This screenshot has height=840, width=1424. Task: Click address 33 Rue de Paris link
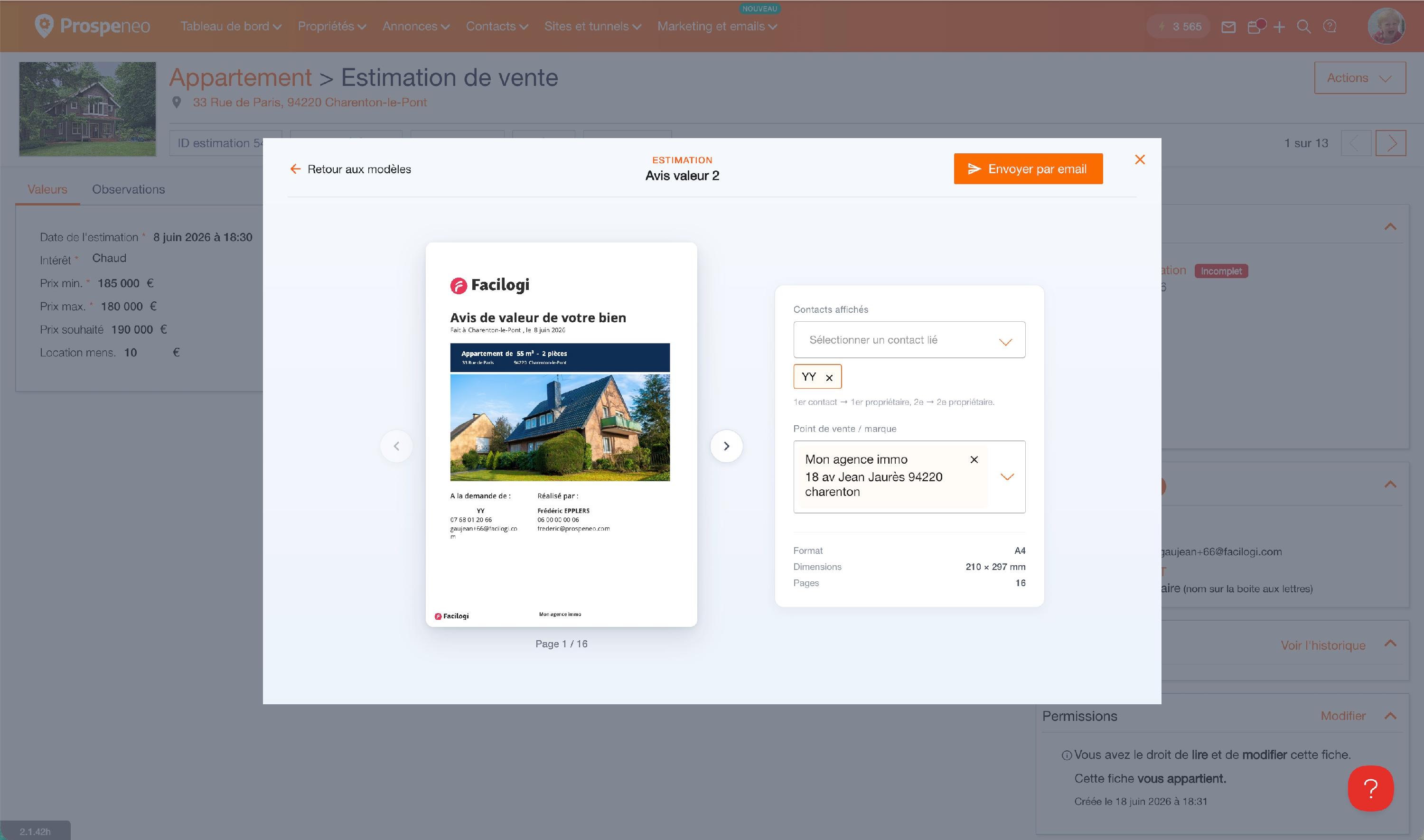[309, 103]
